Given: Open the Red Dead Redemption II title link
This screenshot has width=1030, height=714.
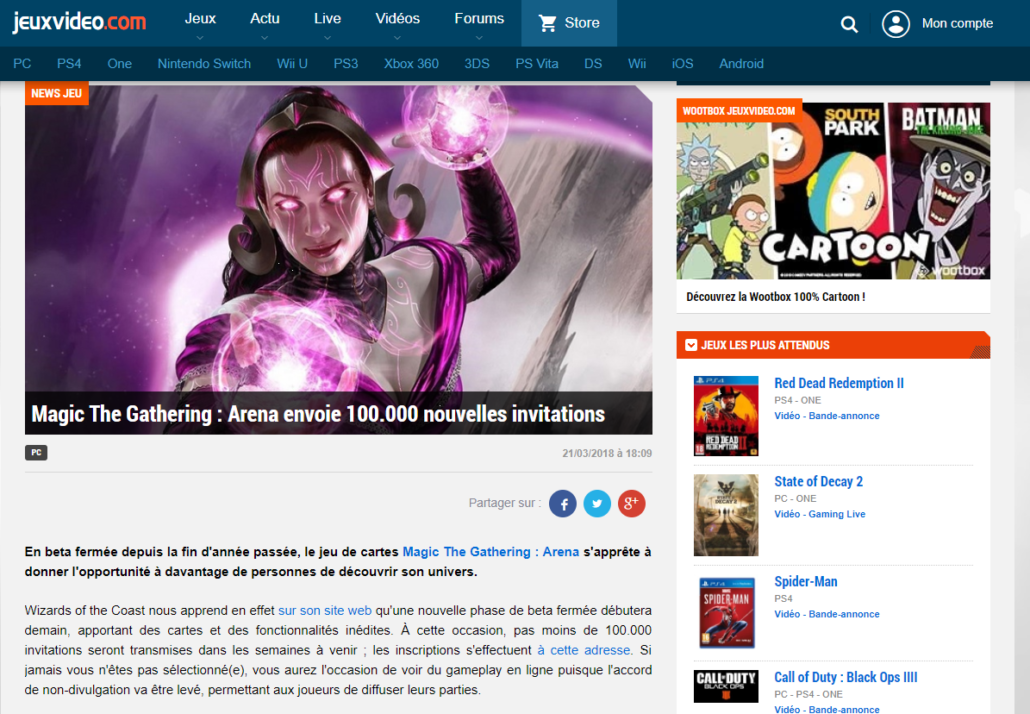Looking at the screenshot, I should tap(839, 383).
